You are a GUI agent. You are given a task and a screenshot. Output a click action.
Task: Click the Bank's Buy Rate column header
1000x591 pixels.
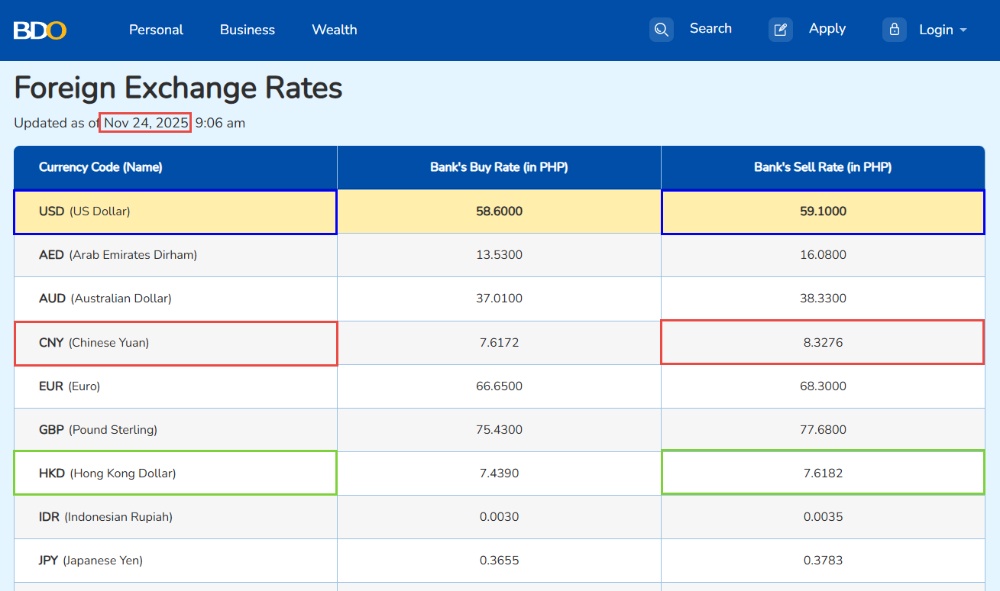[x=499, y=167]
